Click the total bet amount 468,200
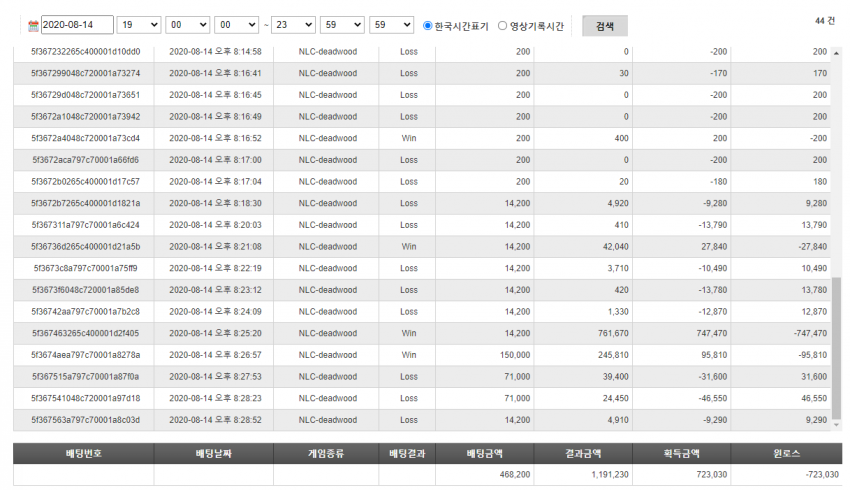Viewport: 850px width, 490px height. pos(515,474)
